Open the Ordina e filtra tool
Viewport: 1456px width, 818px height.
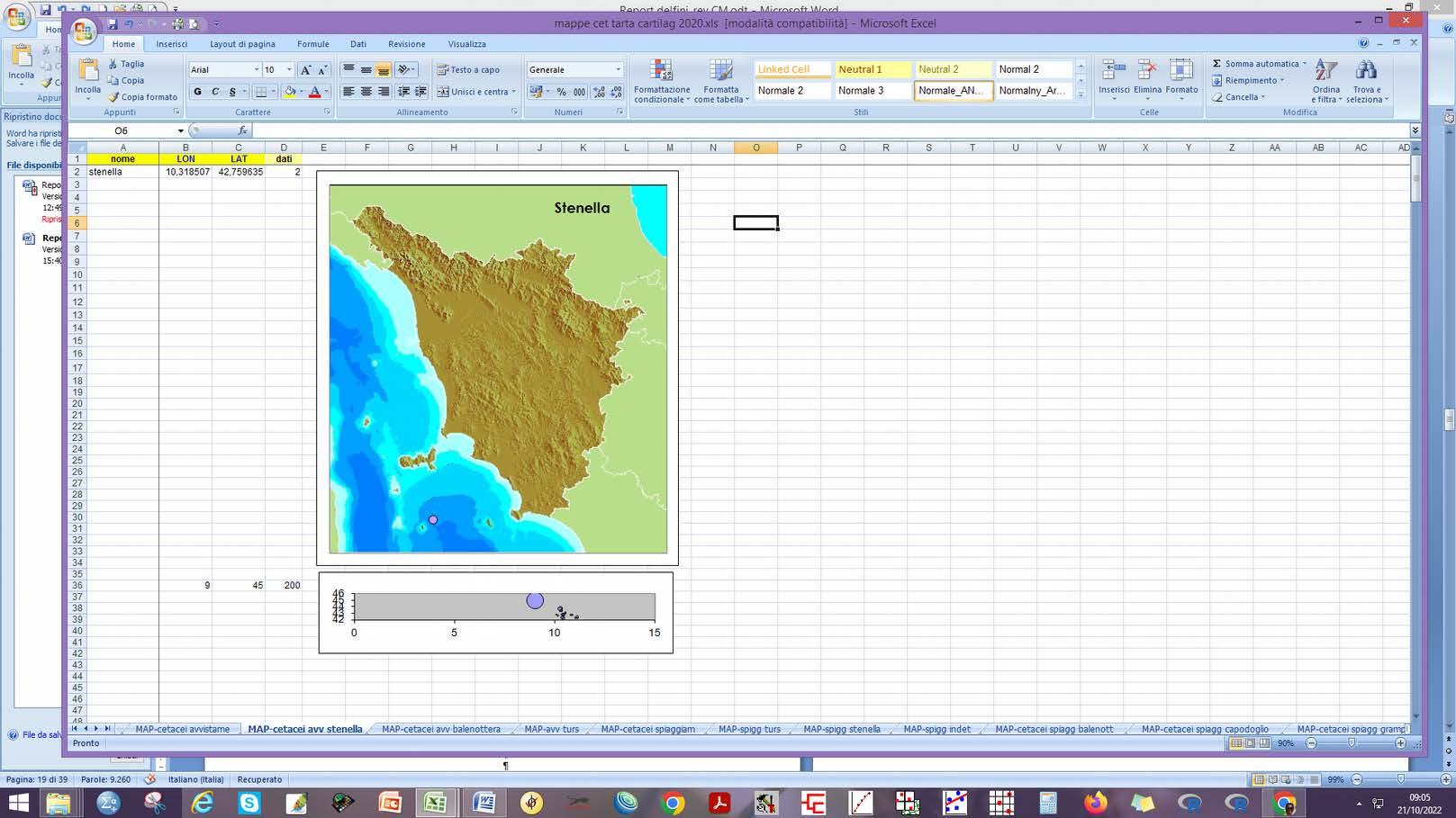coord(1325,81)
